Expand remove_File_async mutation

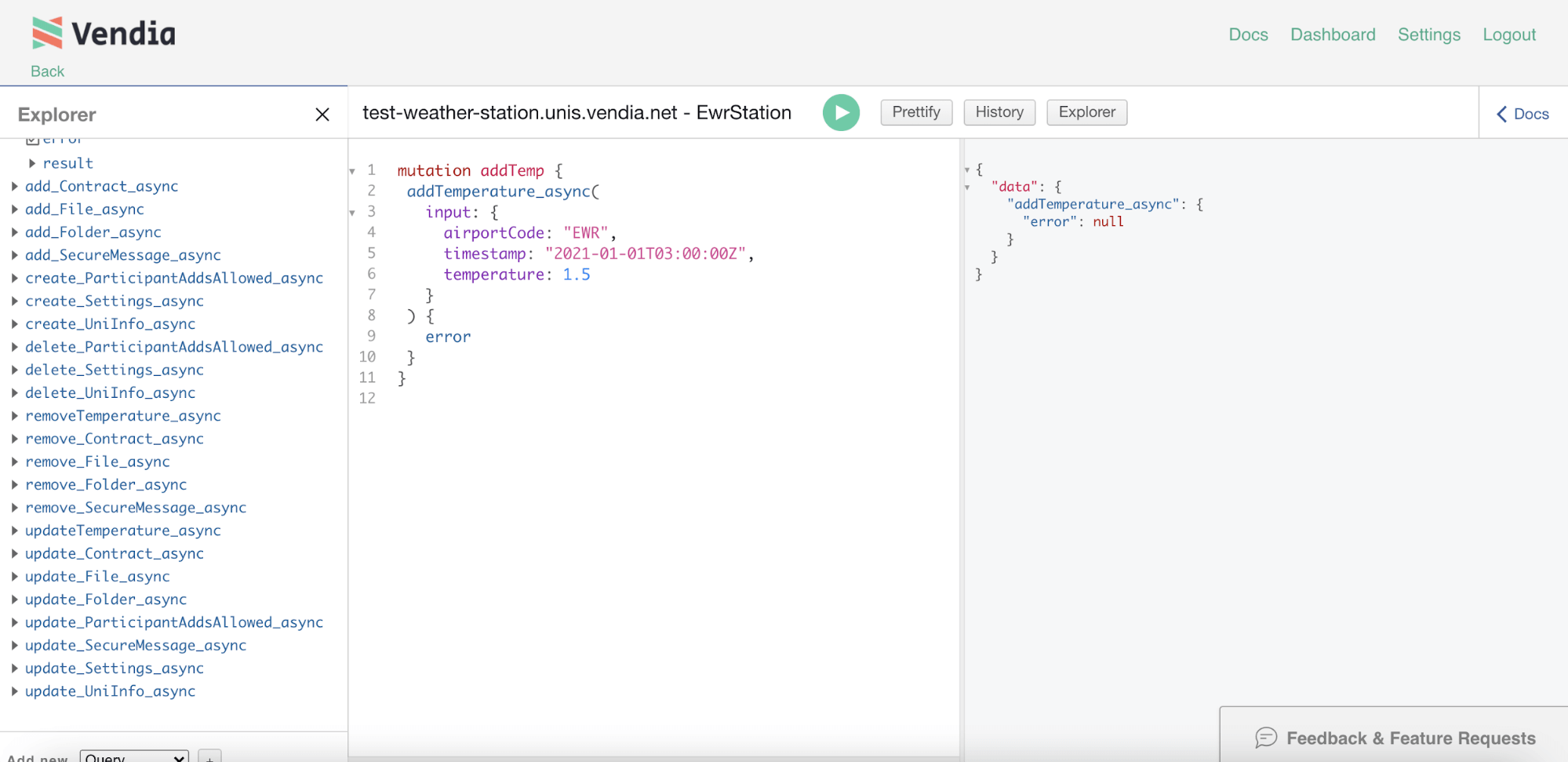(15, 461)
